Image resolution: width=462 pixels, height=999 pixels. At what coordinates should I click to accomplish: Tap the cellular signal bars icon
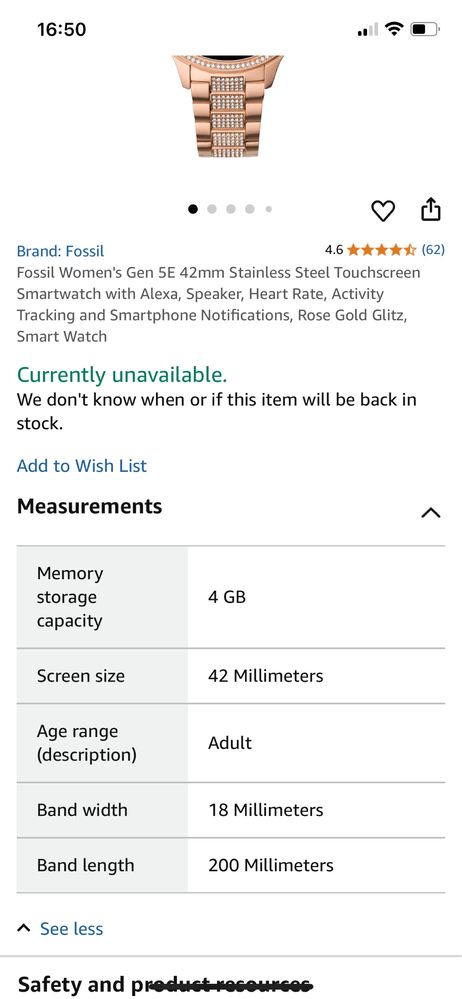pos(368,29)
